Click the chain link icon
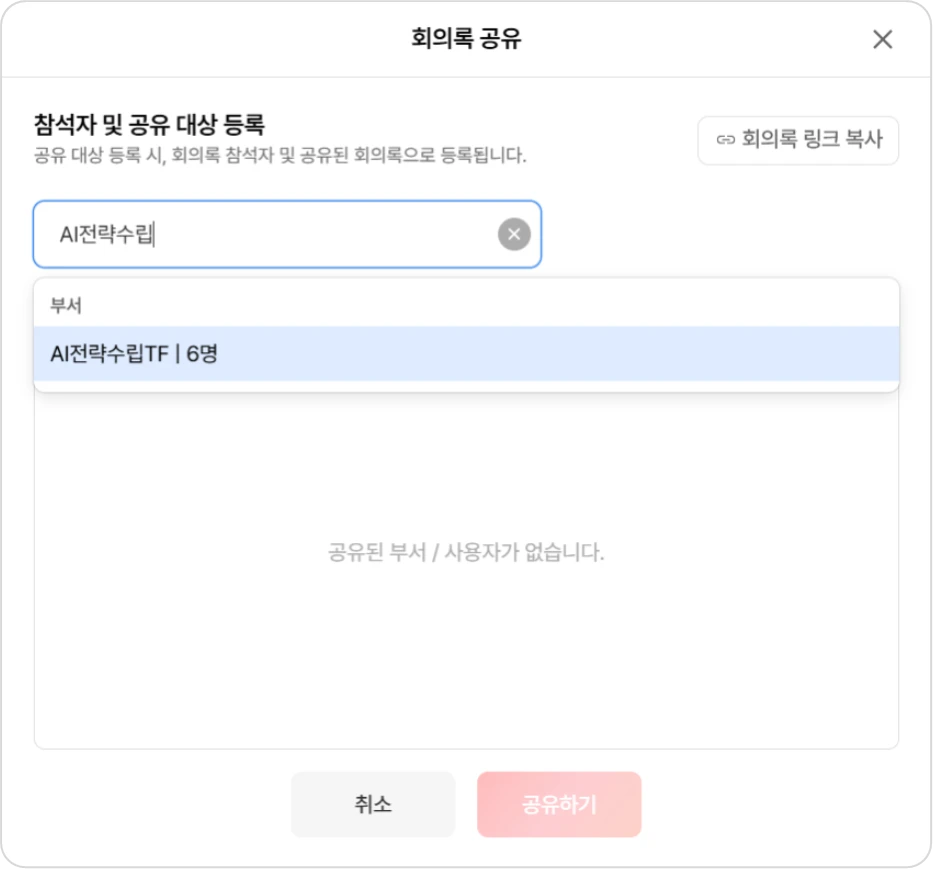This screenshot has height=869, width=933. [x=726, y=140]
